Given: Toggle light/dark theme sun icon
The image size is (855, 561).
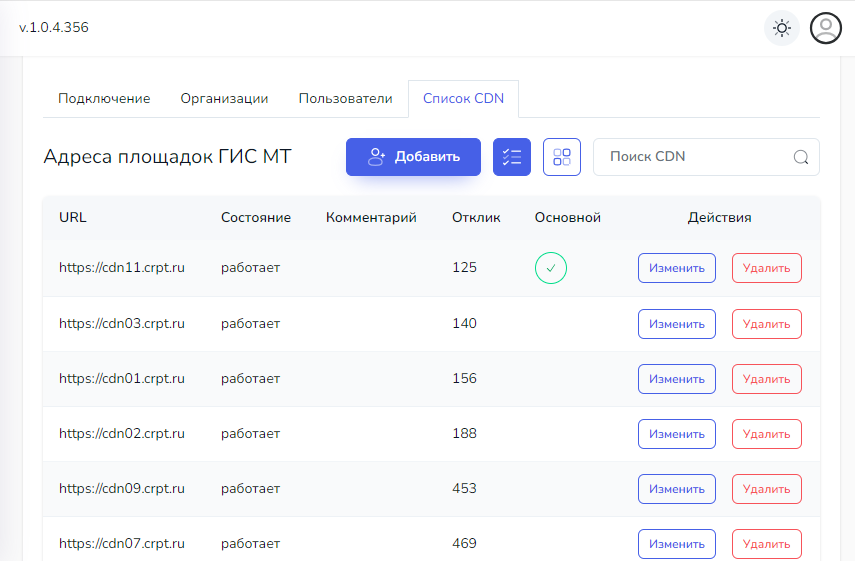Looking at the screenshot, I should point(781,28).
